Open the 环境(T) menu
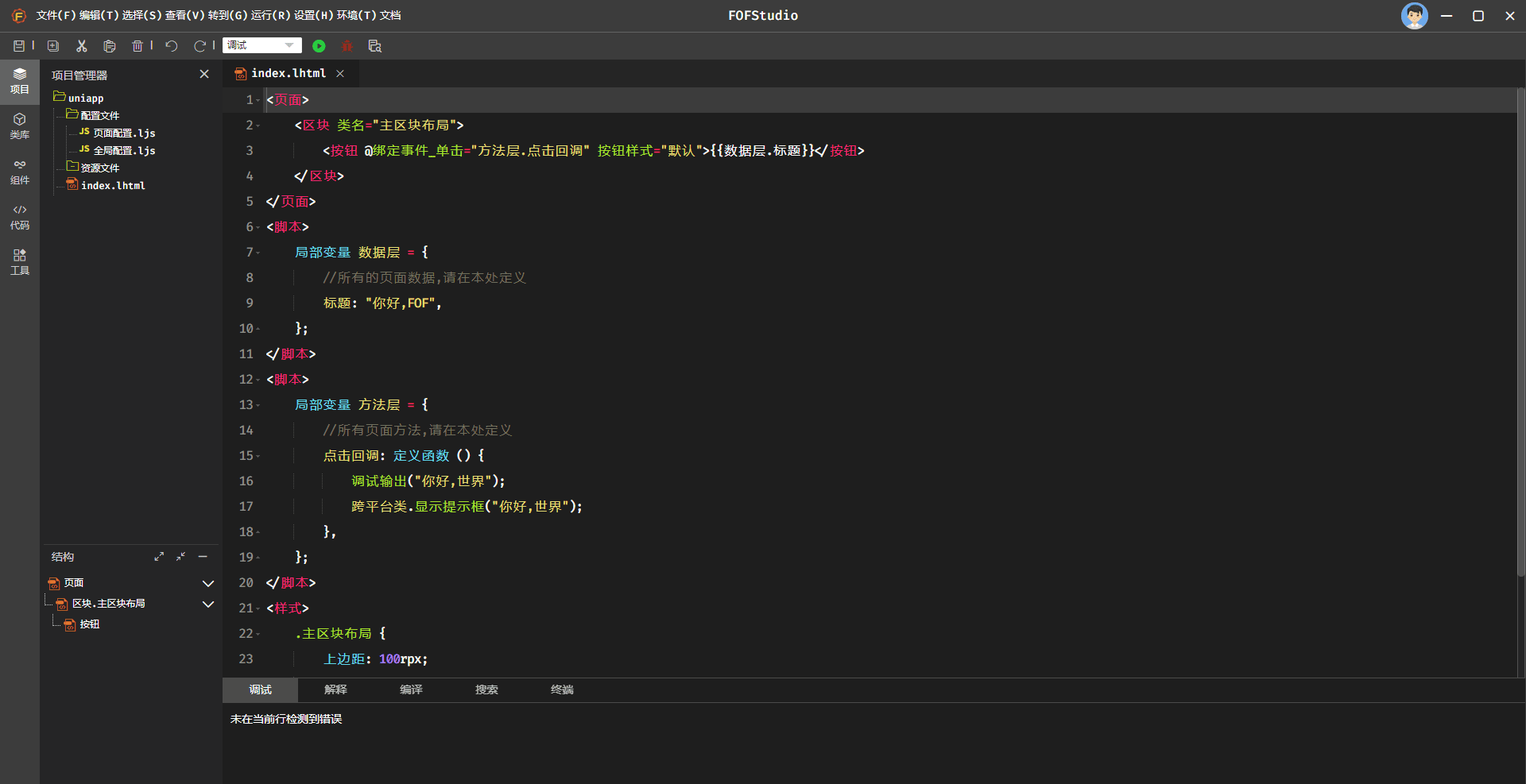The height and width of the screenshot is (784, 1526). coord(356,15)
